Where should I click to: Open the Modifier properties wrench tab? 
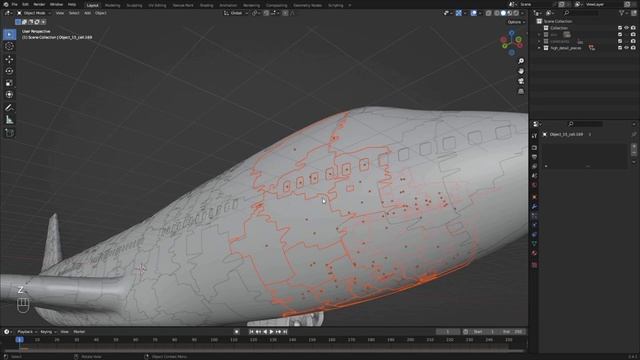(x=535, y=207)
